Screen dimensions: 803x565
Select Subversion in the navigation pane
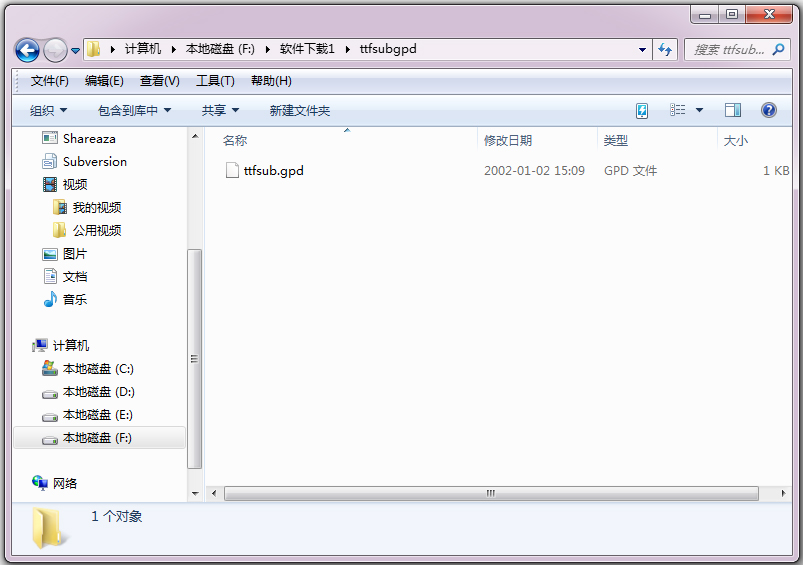84,161
